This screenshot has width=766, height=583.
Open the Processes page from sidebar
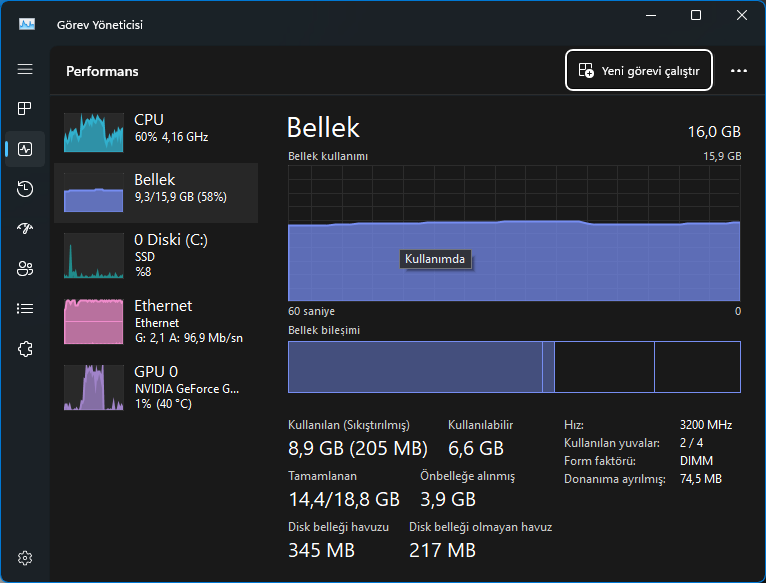[x=25, y=108]
